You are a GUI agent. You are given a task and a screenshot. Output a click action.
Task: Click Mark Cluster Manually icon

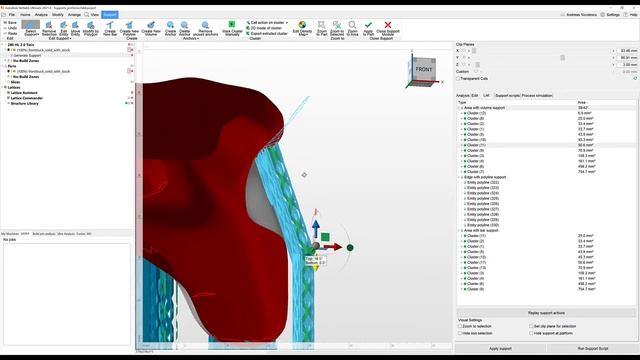point(232,25)
